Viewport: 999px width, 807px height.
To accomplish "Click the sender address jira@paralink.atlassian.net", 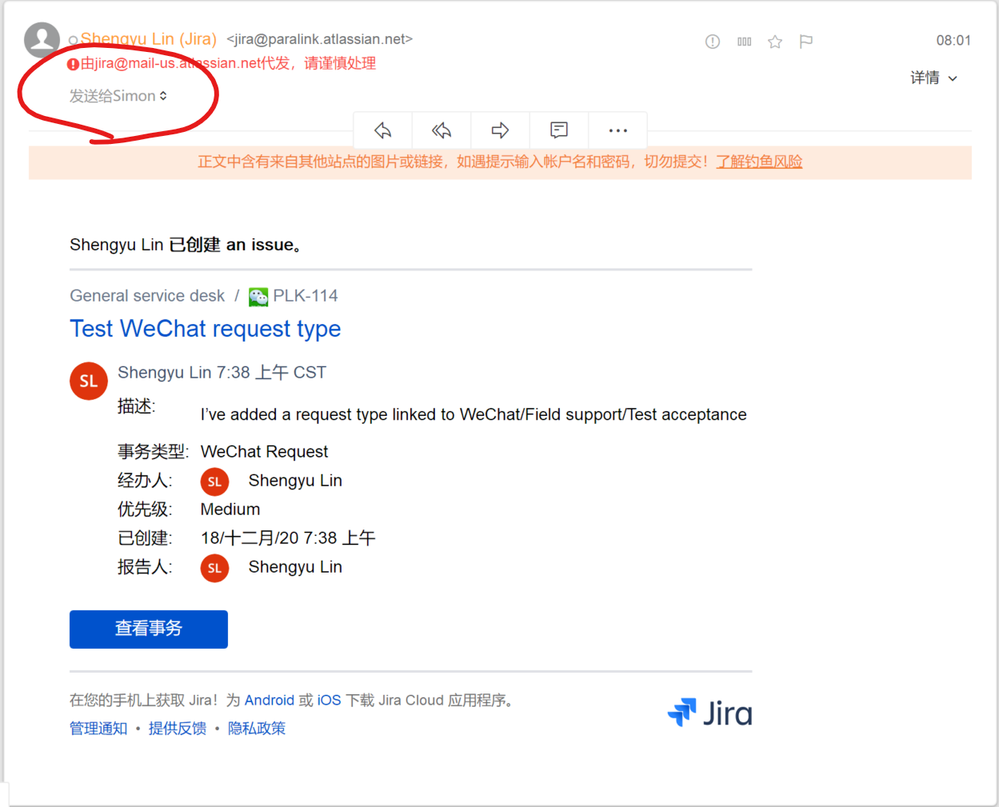I will [x=319, y=39].
